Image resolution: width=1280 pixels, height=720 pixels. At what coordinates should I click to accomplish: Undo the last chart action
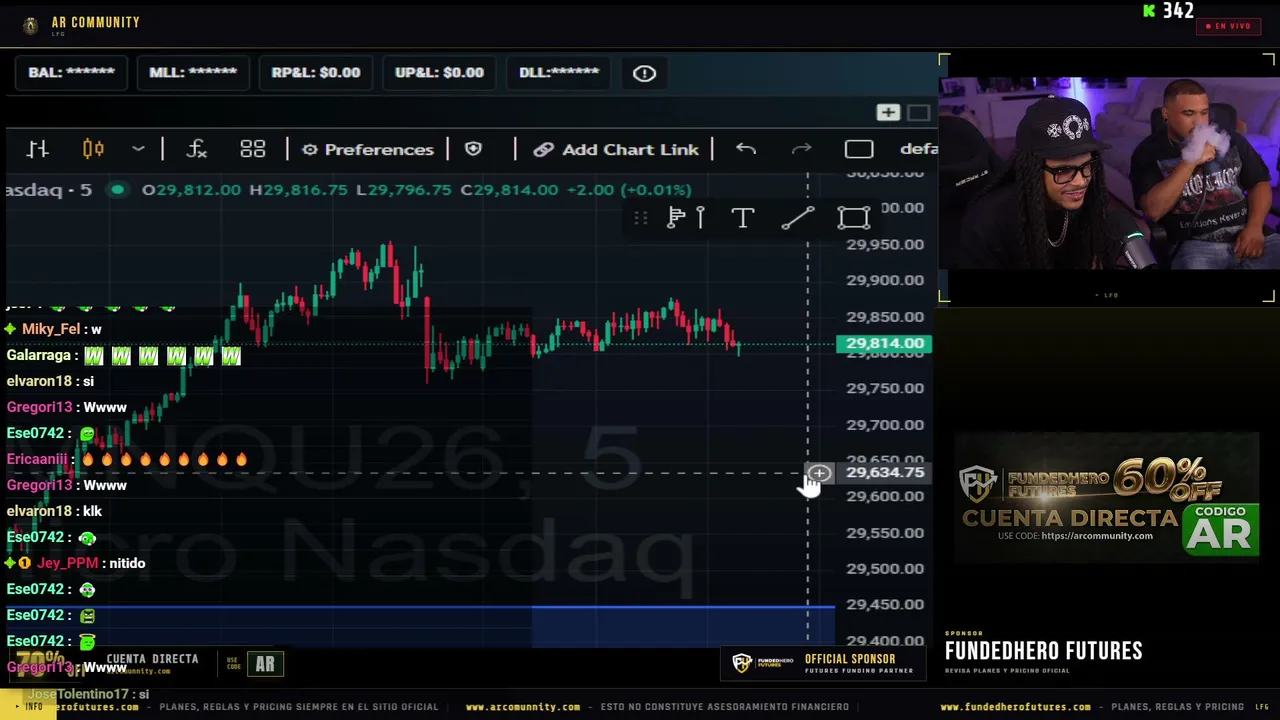tap(746, 149)
